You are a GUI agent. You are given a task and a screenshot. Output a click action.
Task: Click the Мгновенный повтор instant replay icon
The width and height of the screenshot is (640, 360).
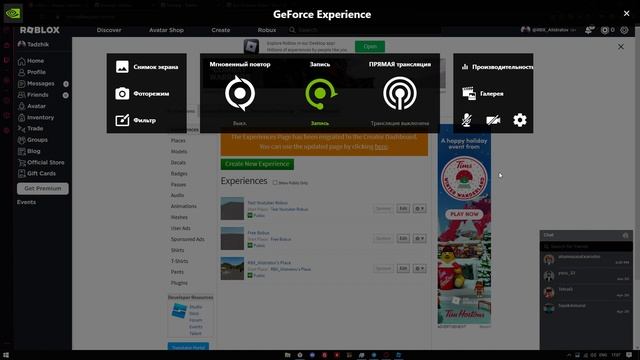[240, 93]
